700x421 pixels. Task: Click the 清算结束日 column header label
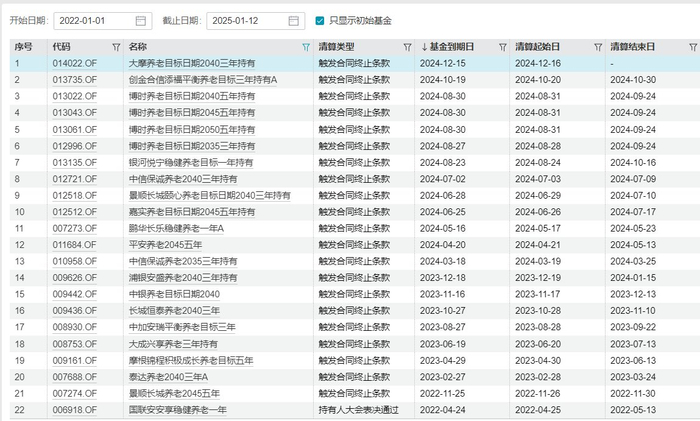pos(633,47)
